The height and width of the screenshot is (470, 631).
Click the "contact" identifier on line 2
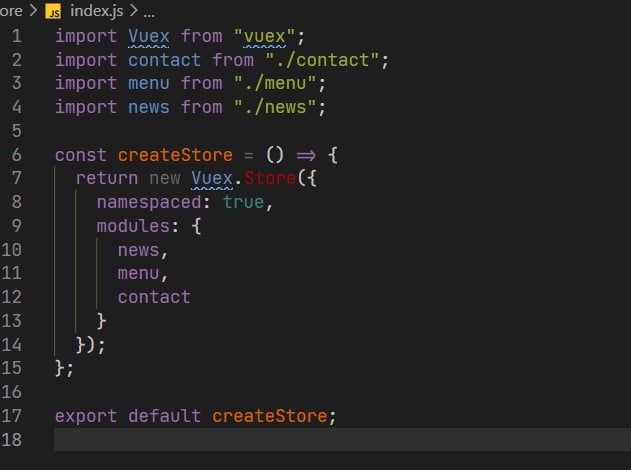[x=165, y=60]
